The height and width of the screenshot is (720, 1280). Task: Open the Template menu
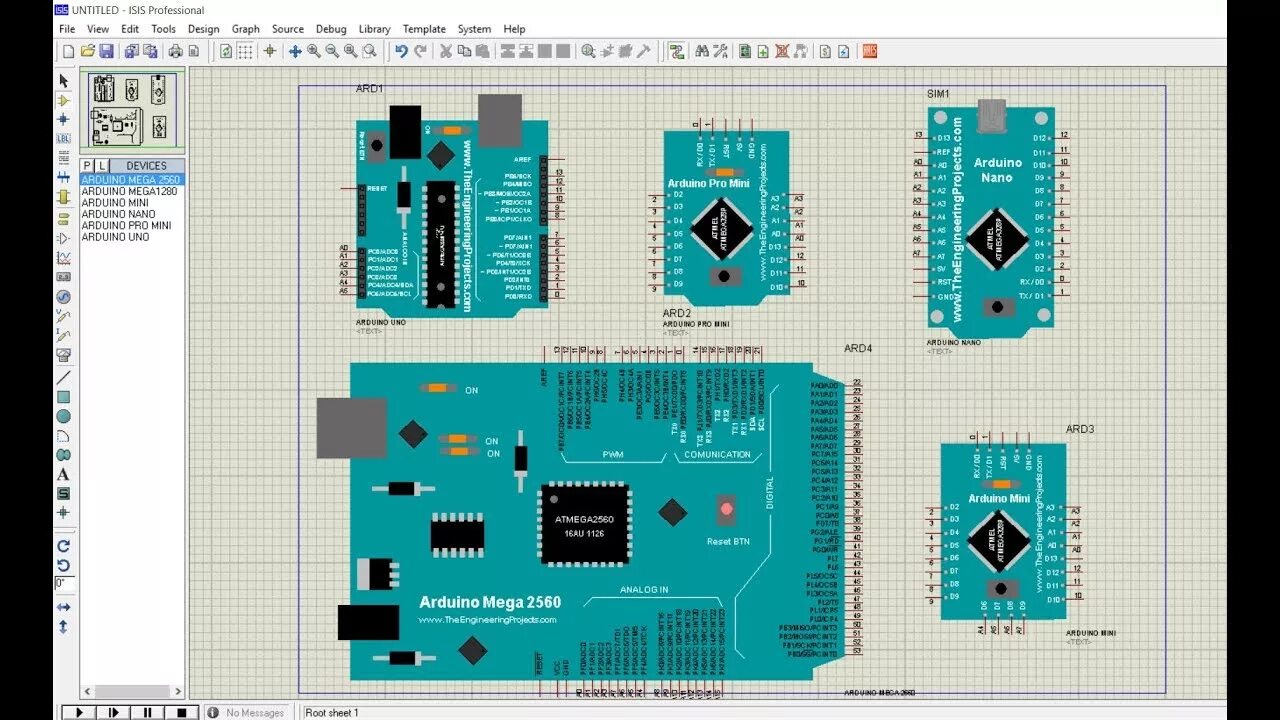coord(424,29)
